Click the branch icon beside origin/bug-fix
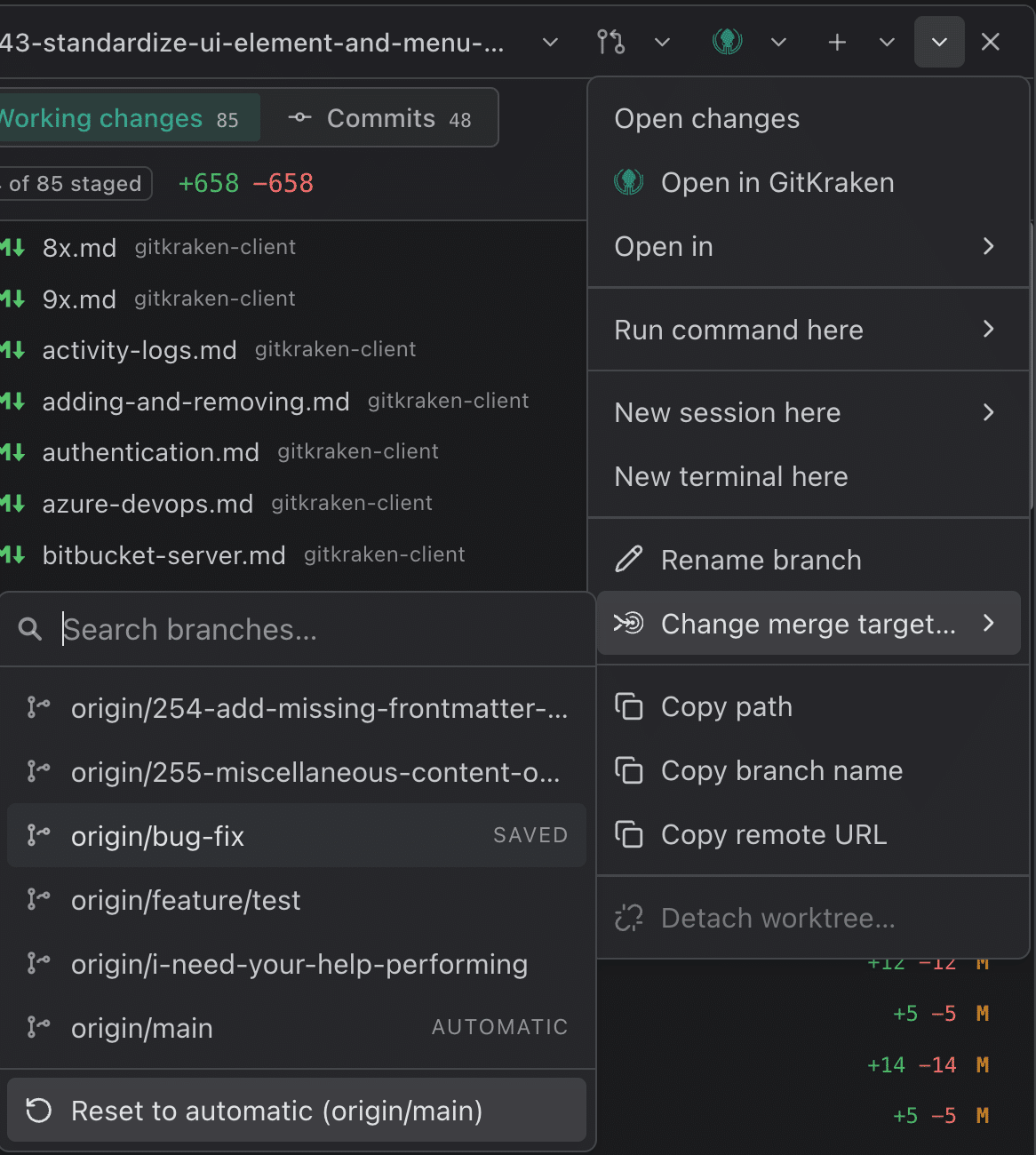This screenshot has width=1036, height=1155. tap(37, 835)
